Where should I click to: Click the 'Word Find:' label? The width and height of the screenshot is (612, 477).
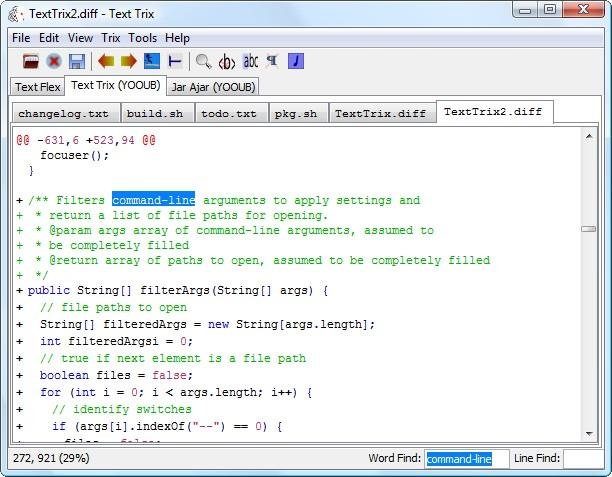coord(395,458)
